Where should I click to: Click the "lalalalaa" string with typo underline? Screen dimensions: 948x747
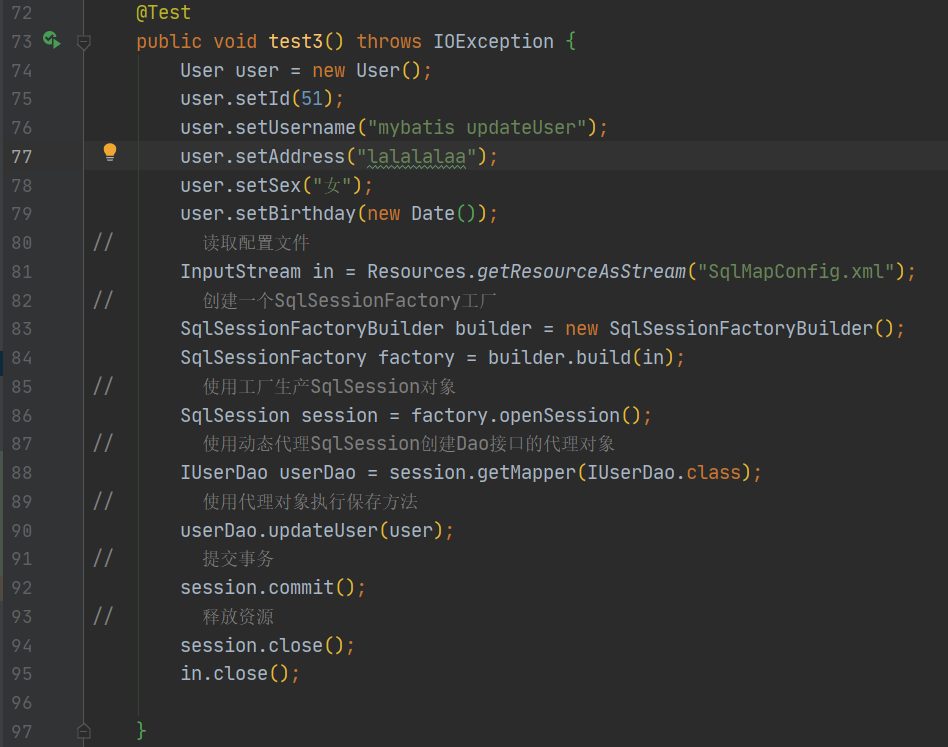417,157
